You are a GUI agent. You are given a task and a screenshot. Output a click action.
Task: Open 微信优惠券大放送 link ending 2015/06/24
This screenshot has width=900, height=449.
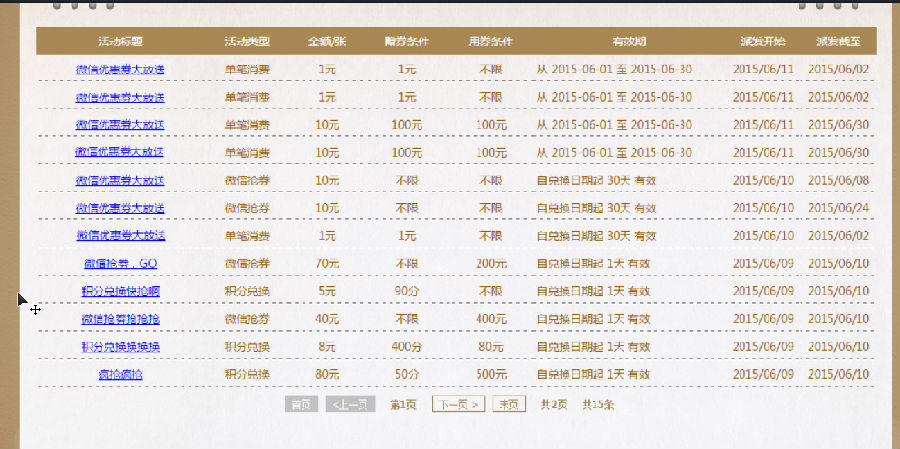(120, 208)
